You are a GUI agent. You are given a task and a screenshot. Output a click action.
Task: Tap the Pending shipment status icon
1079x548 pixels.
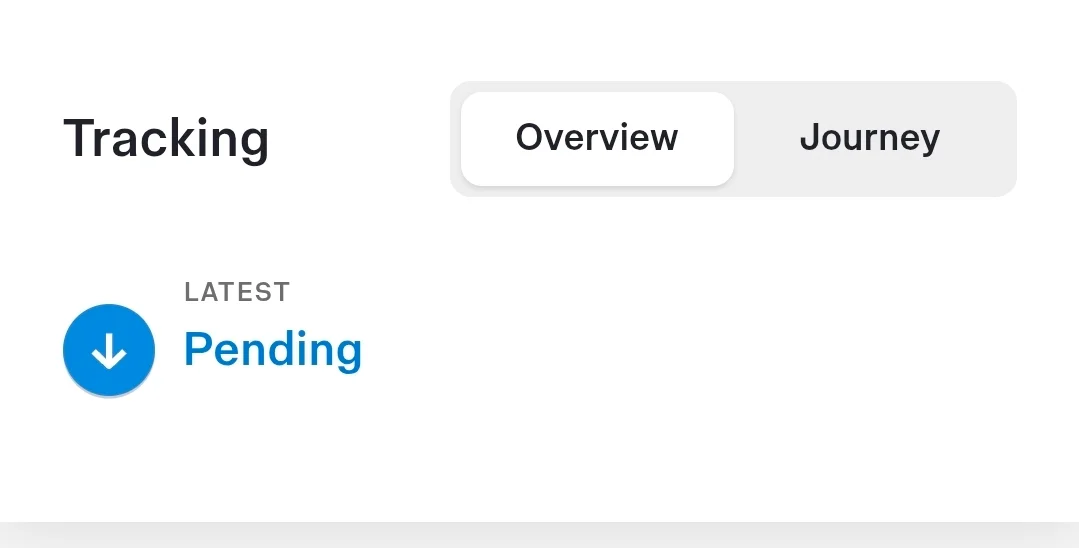pos(109,351)
